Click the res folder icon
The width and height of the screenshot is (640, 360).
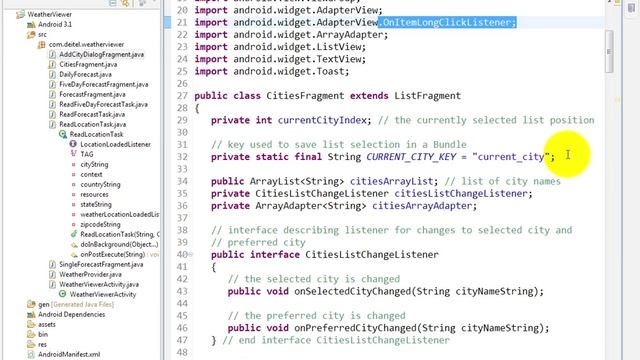(31, 344)
